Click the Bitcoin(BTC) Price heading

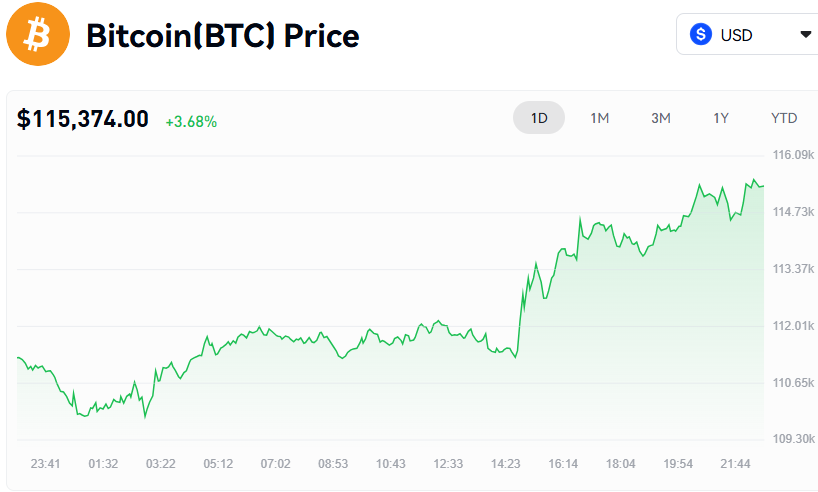[x=222, y=36]
